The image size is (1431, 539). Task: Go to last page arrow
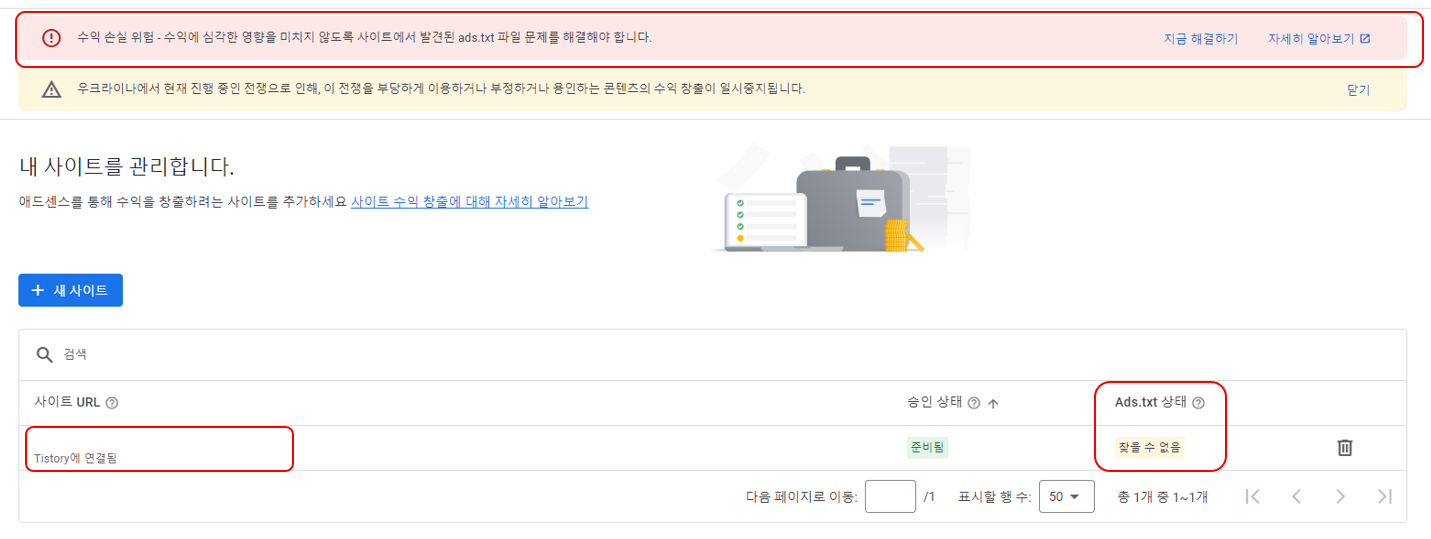point(1385,496)
